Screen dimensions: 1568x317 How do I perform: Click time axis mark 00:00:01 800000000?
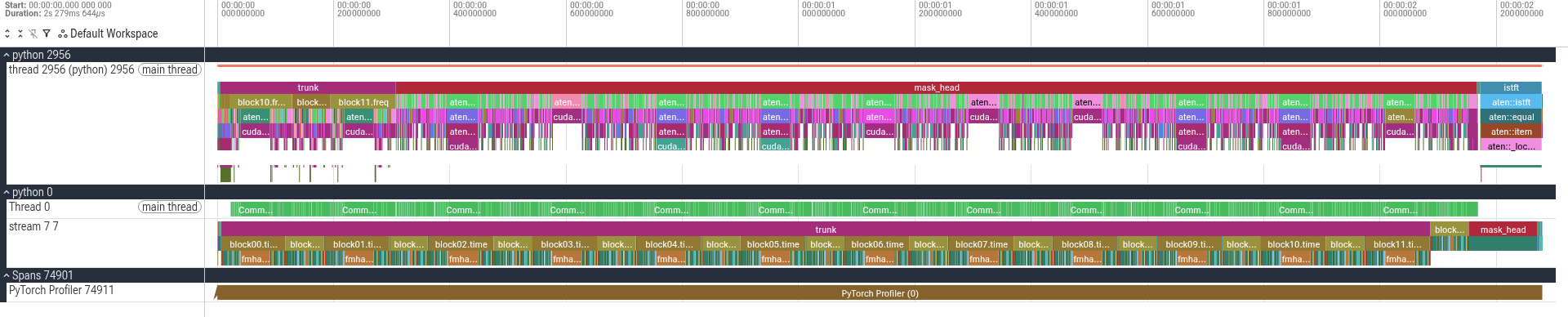(1289, 9)
